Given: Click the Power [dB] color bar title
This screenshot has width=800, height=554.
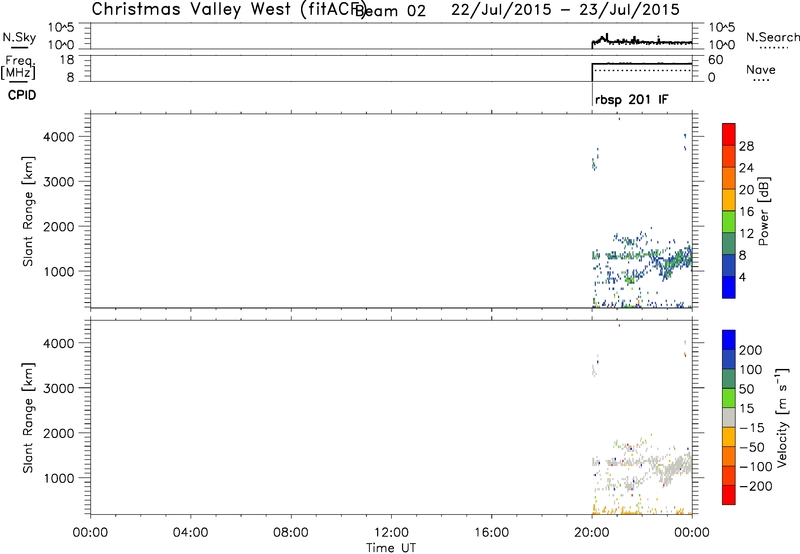Looking at the screenshot, I should coord(763,211).
